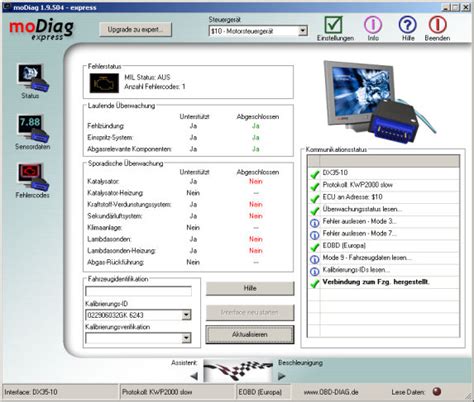Select the Verbindung zum Fzg. hergestellt row
The image size is (474, 402).
(383, 282)
